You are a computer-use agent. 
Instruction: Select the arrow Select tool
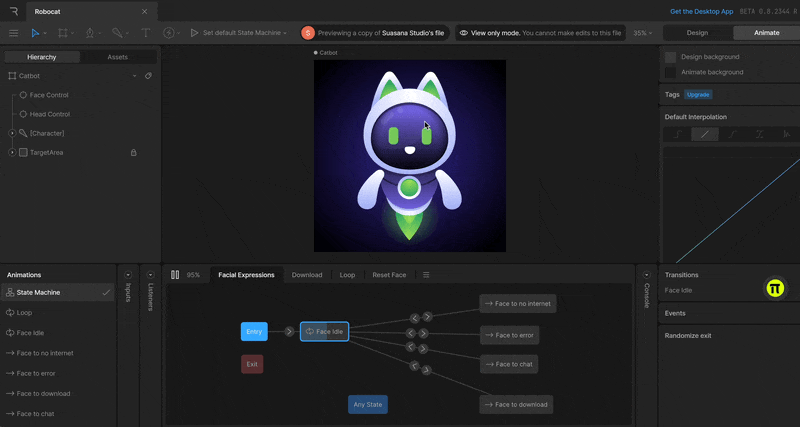coord(35,33)
